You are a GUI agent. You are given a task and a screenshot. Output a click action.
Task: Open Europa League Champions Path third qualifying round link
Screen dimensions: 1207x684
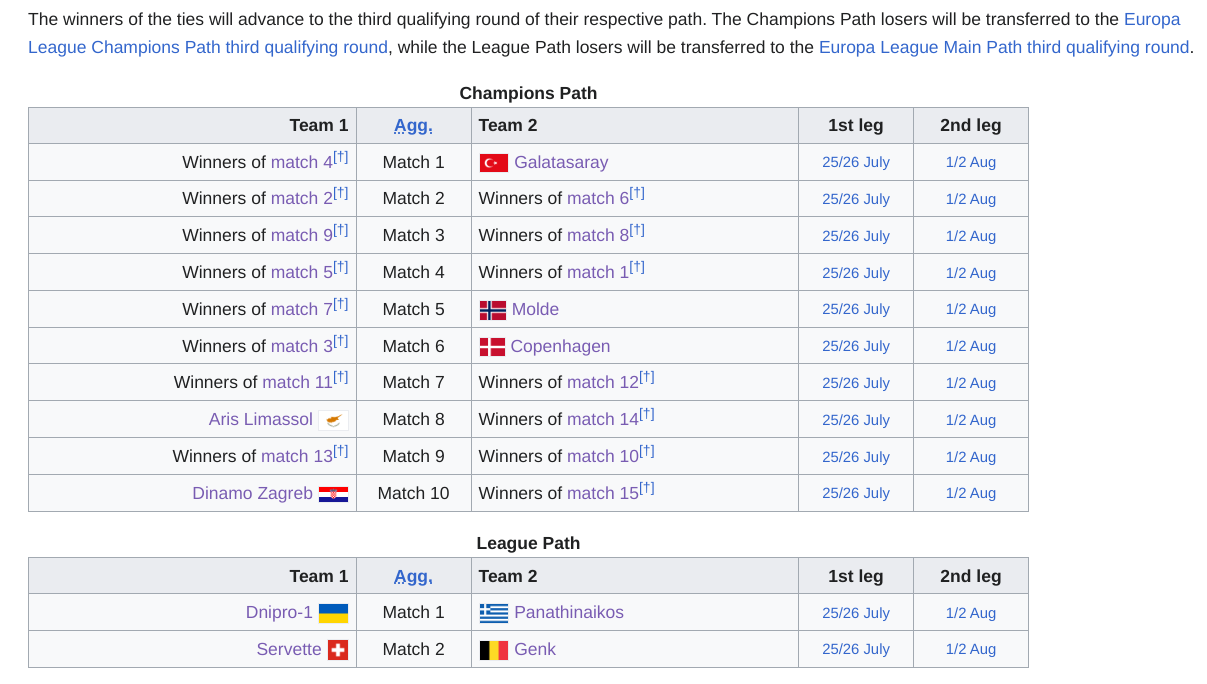(x=604, y=33)
